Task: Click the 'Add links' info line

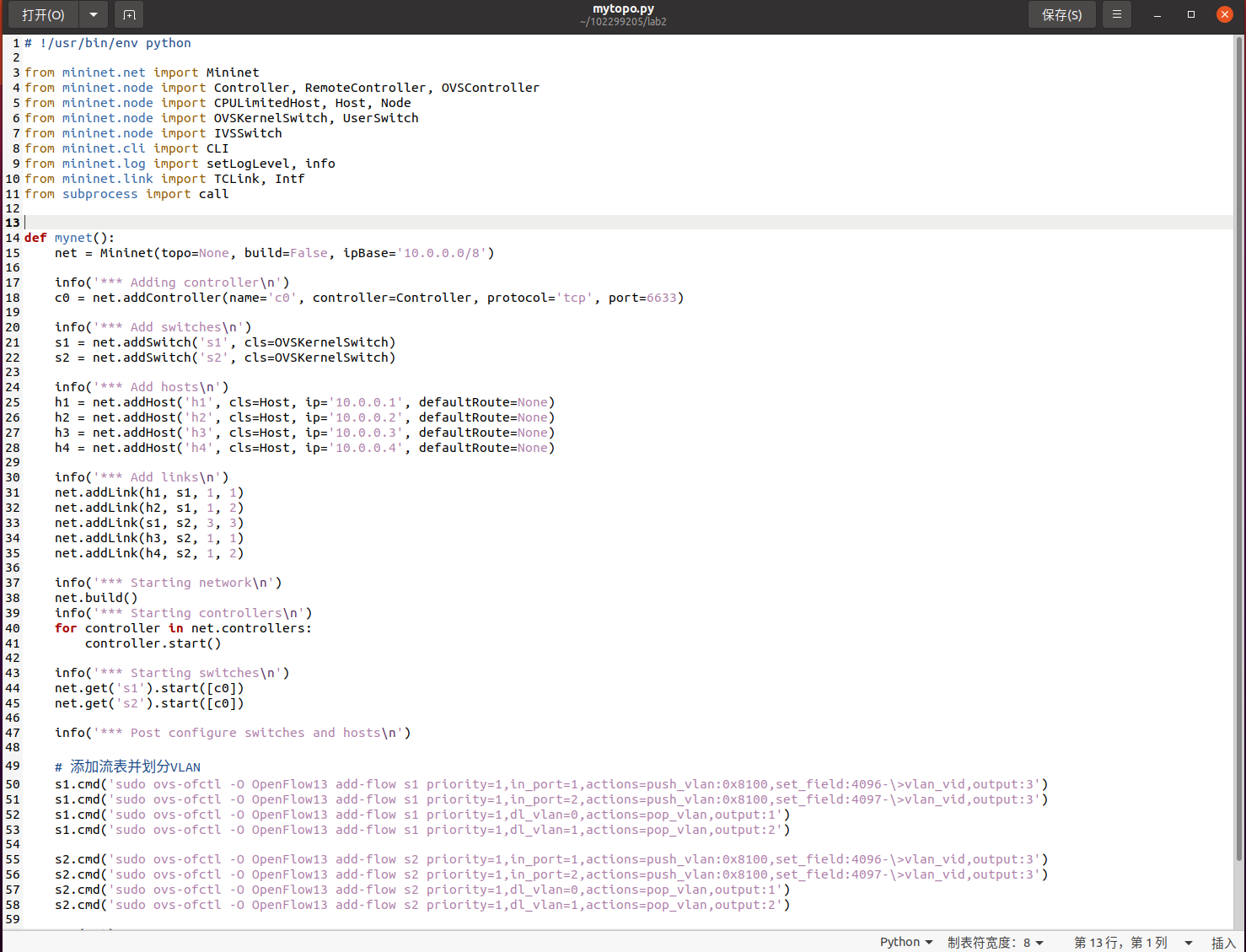Action: point(142,477)
